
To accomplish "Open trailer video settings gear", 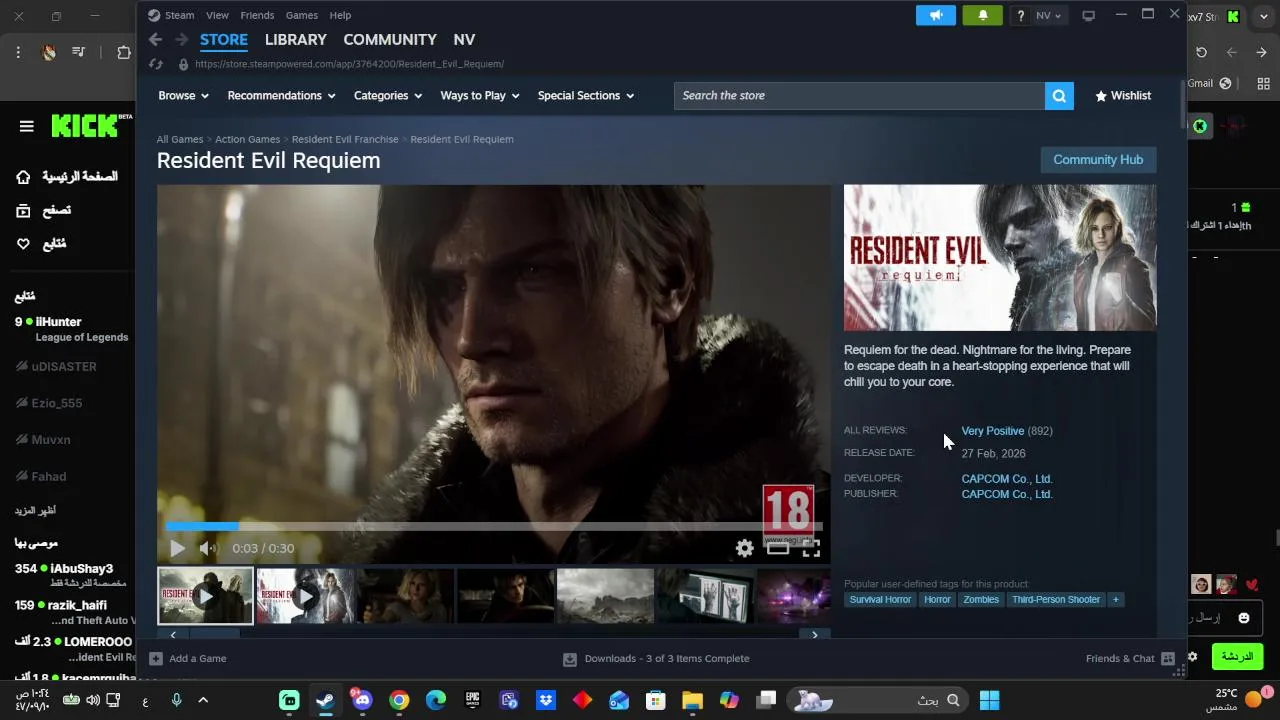I will click(x=745, y=548).
